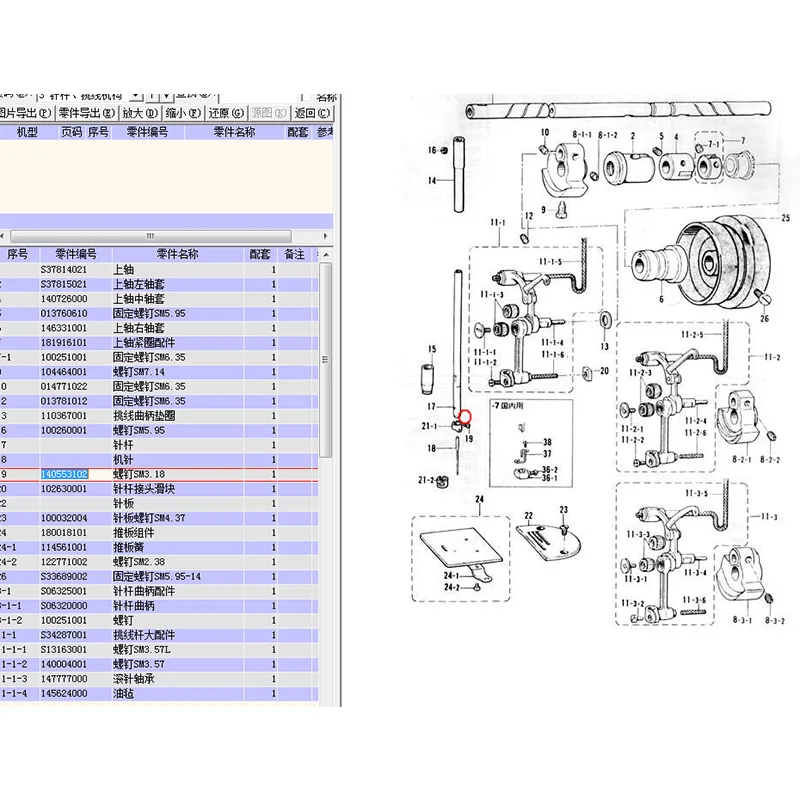The height and width of the screenshot is (800, 800).
Task: Click the 图片导出 (export image) button
Action: point(26,113)
